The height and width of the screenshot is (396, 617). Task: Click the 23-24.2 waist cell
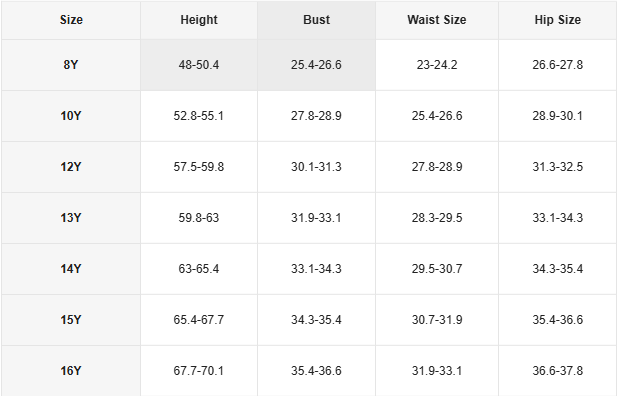(437, 65)
